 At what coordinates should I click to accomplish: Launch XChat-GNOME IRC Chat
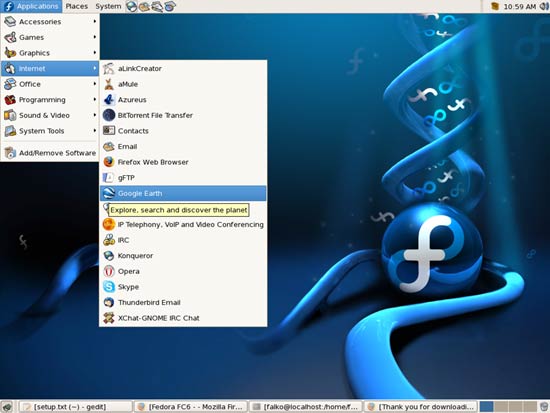pyautogui.click(x=183, y=318)
